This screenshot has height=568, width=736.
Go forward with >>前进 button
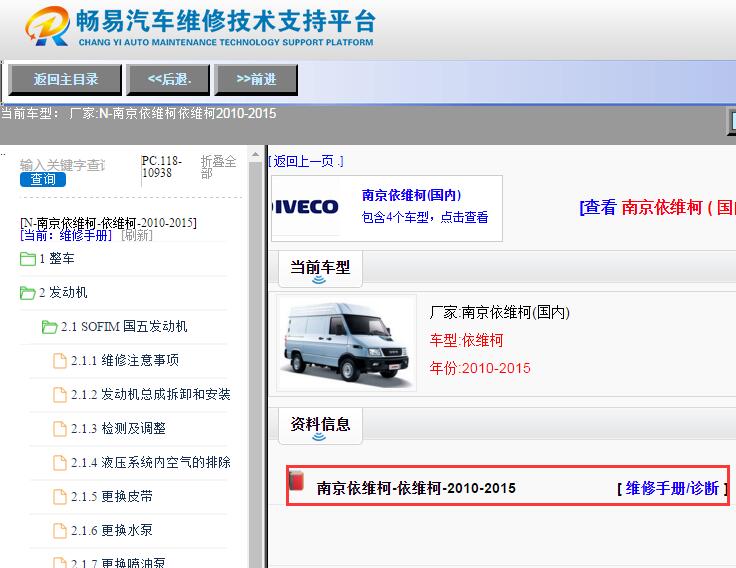(x=256, y=79)
